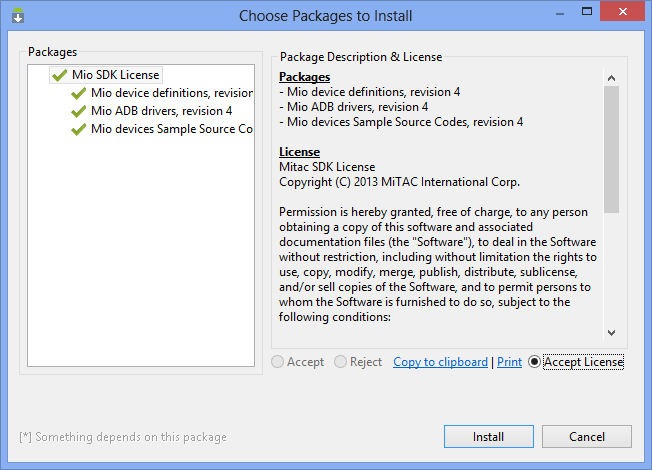Click '- Mio device definitions, revision 4' description line
This screenshot has height=470, width=652.
point(369,92)
